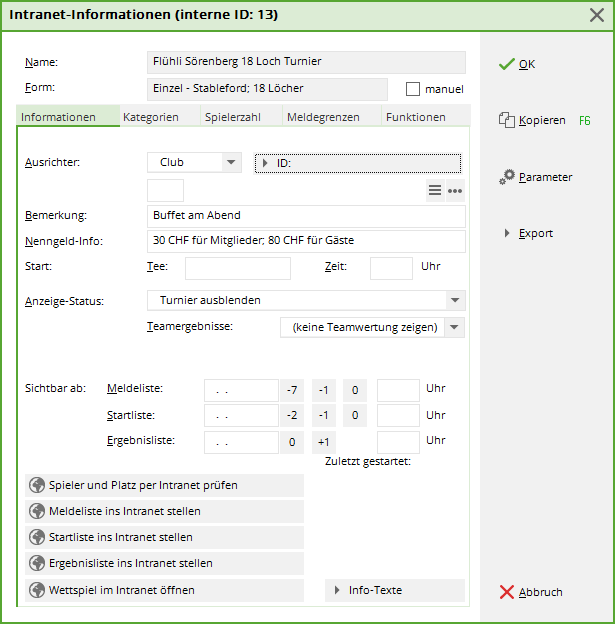Image resolution: width=615 pixels, height=624 pixels.
Task: Click the -7 button for Meldeliste
Action: click(x=292, y=389)
